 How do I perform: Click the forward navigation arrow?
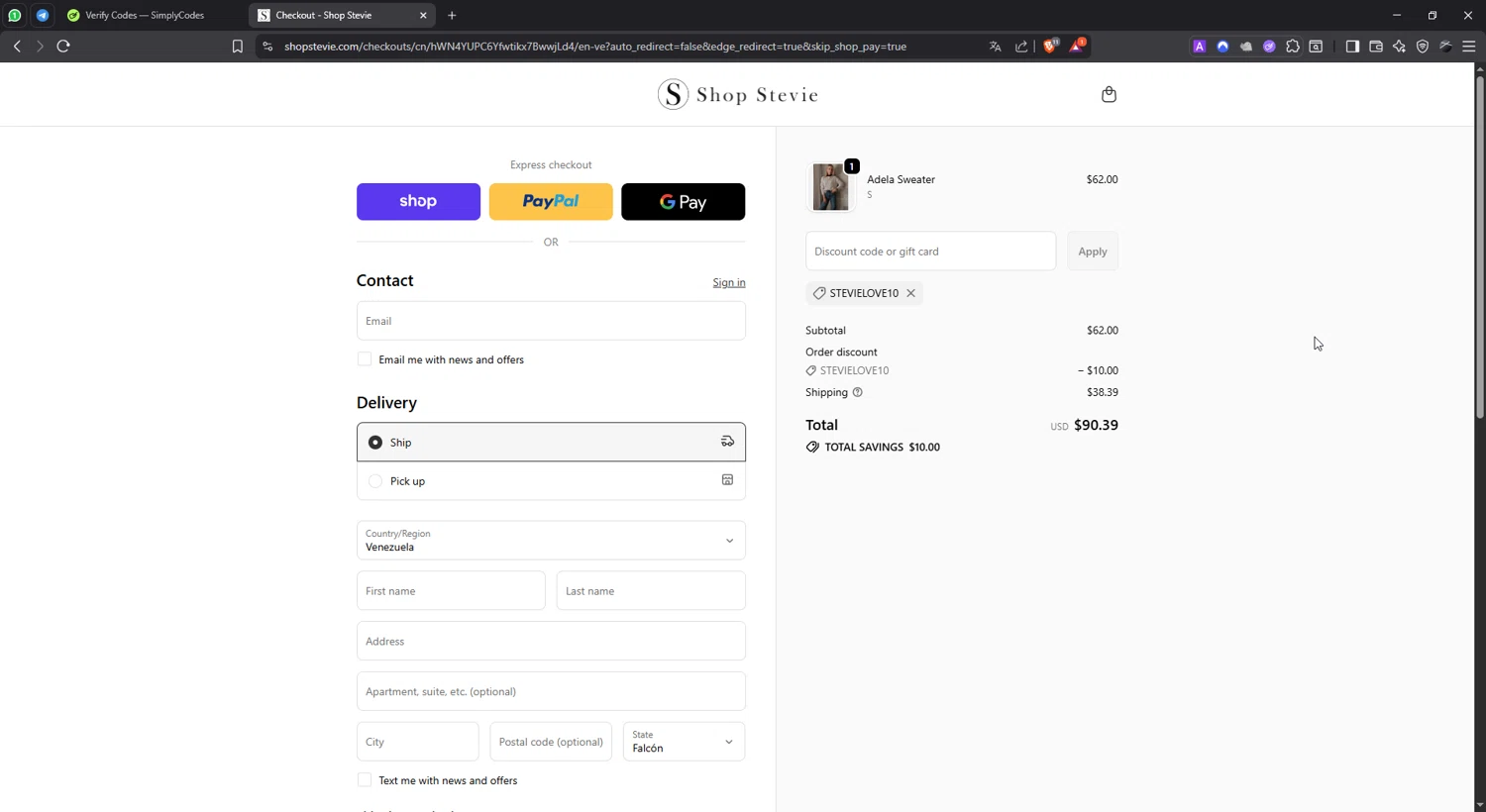point(40,46)
